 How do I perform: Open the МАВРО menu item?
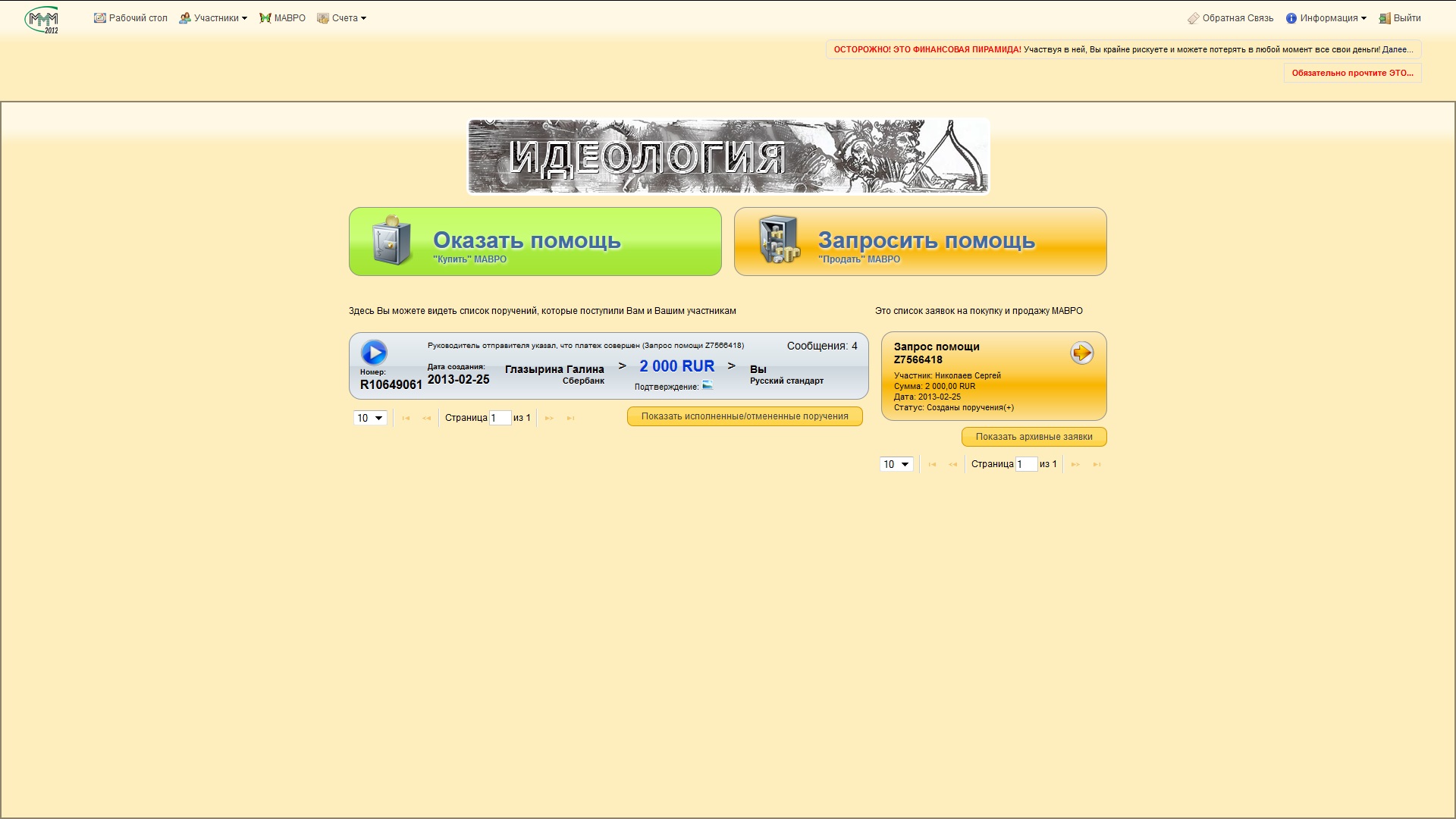click(282, 18)
